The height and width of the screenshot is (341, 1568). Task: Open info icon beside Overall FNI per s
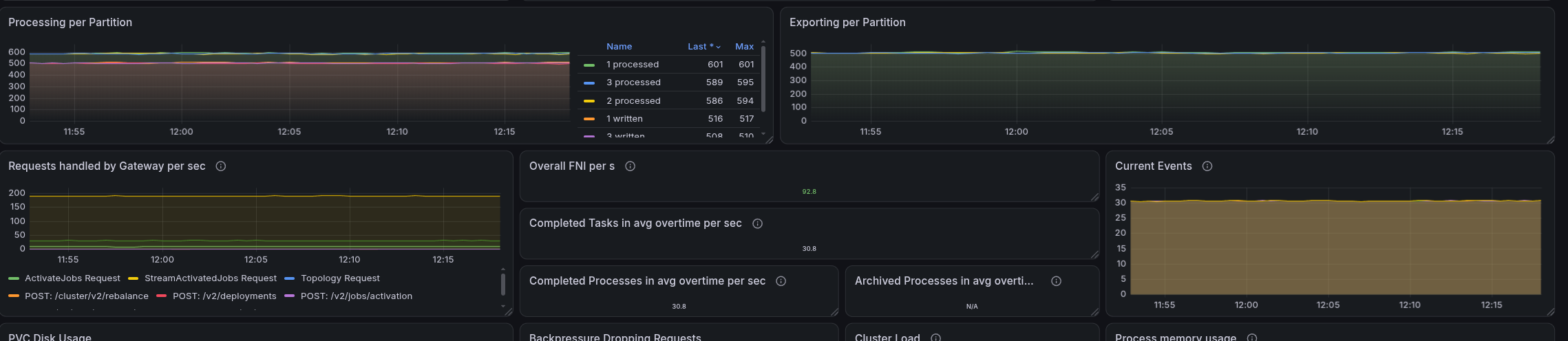point(630,166)
